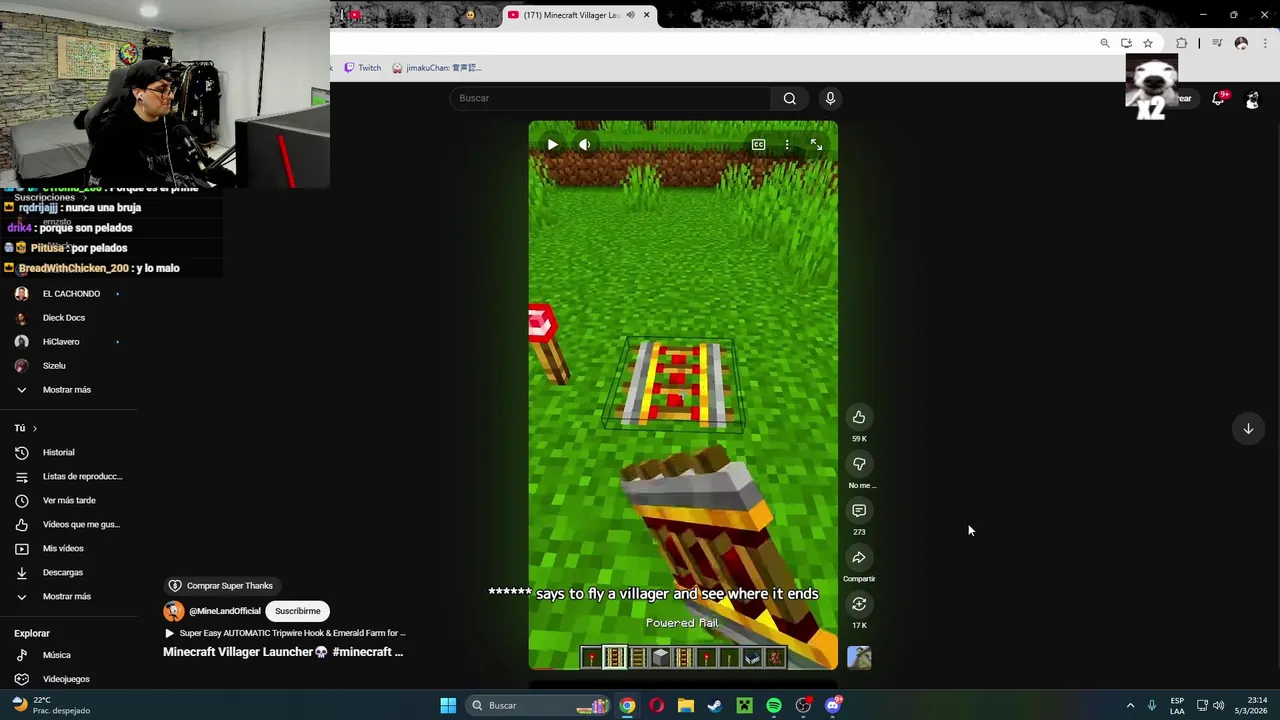Play the Minecraft short video
Screen dimensions: 1280x720
[x=552, y=145]
